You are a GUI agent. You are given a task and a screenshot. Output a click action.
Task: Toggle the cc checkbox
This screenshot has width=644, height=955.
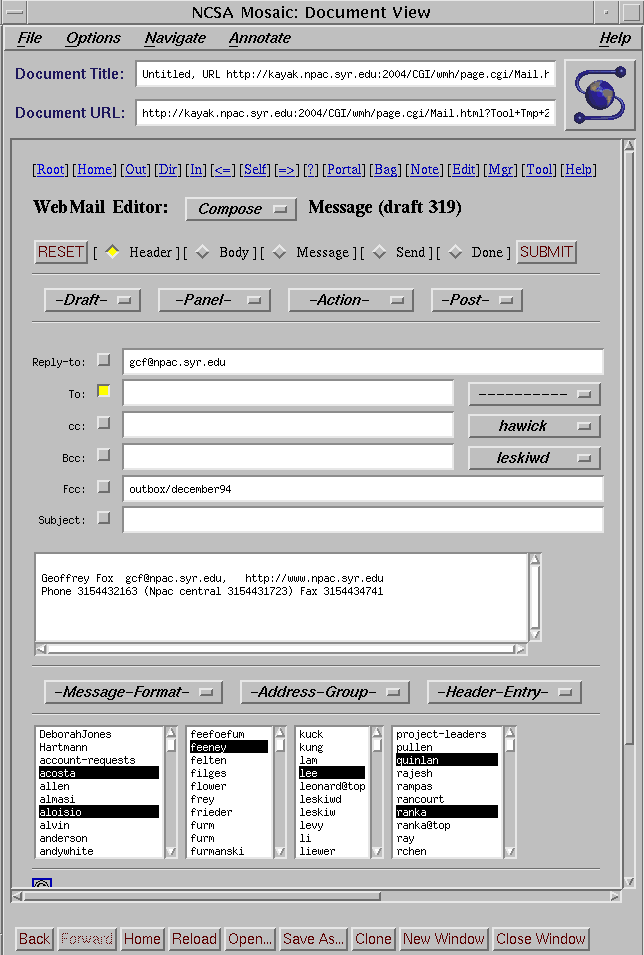104,423
